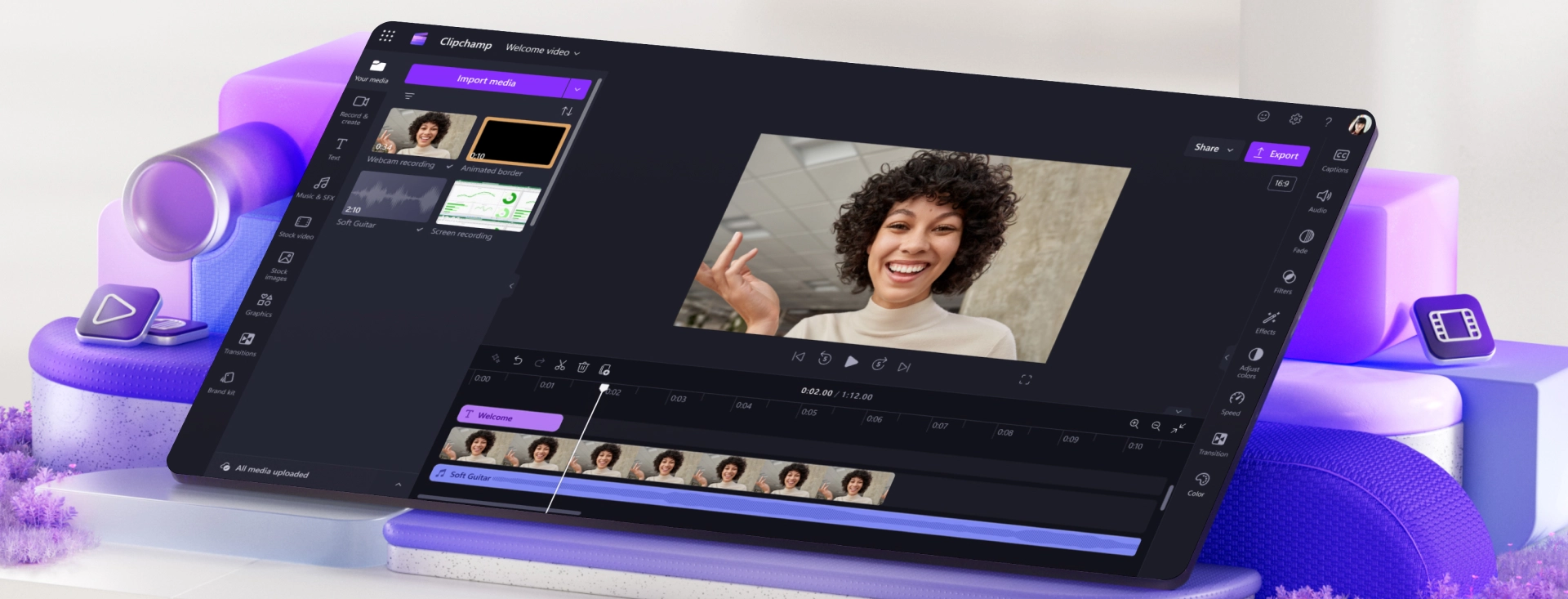The width and height of the screenshot is (1568, 599).
Task: Open the Share dropdown
Action: (x=1213, y=149)
